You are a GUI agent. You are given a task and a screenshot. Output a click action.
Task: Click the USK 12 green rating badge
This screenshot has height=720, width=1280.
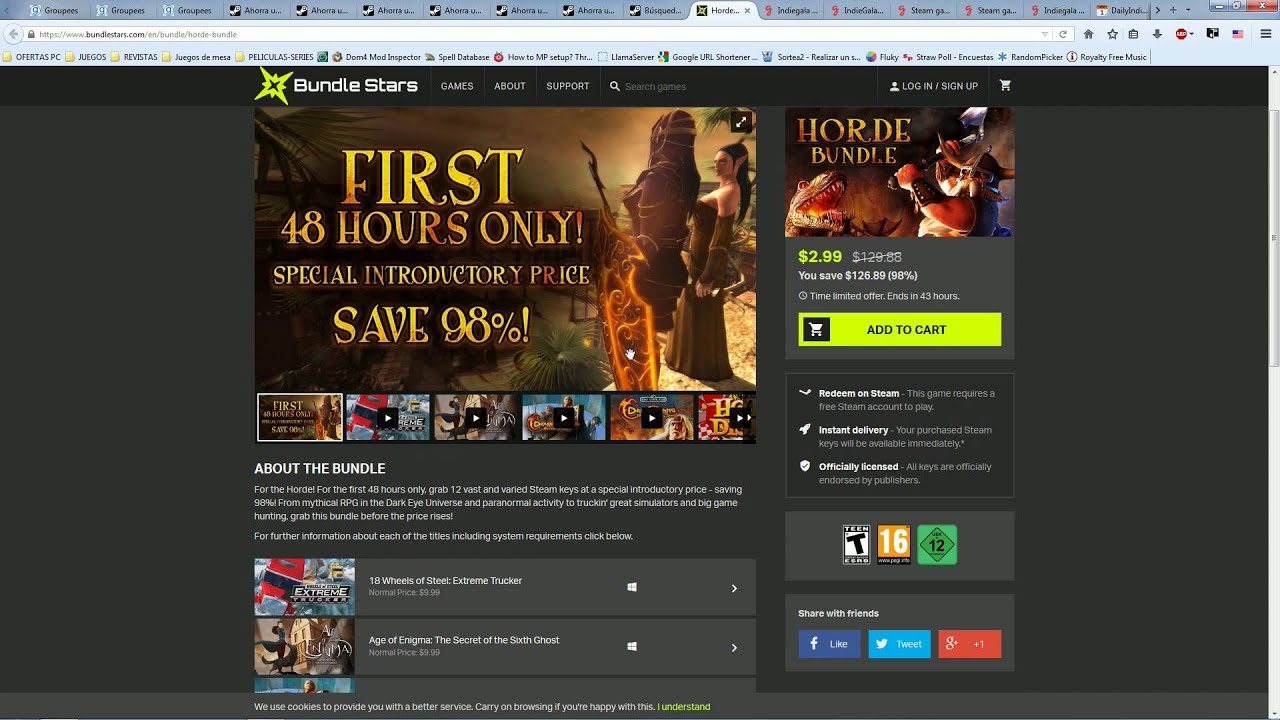(937, 545)
